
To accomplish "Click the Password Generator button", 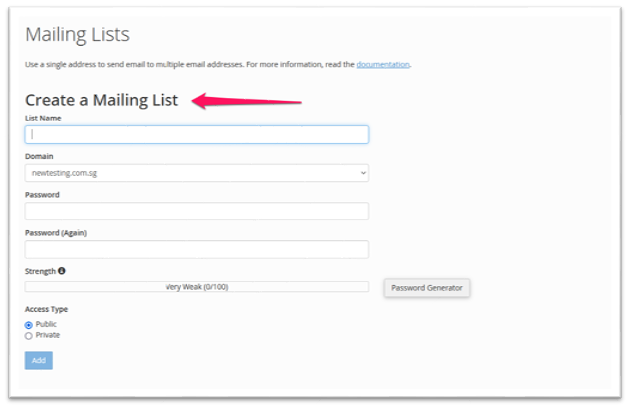I will pyautogui.click(x=427, y=288).
